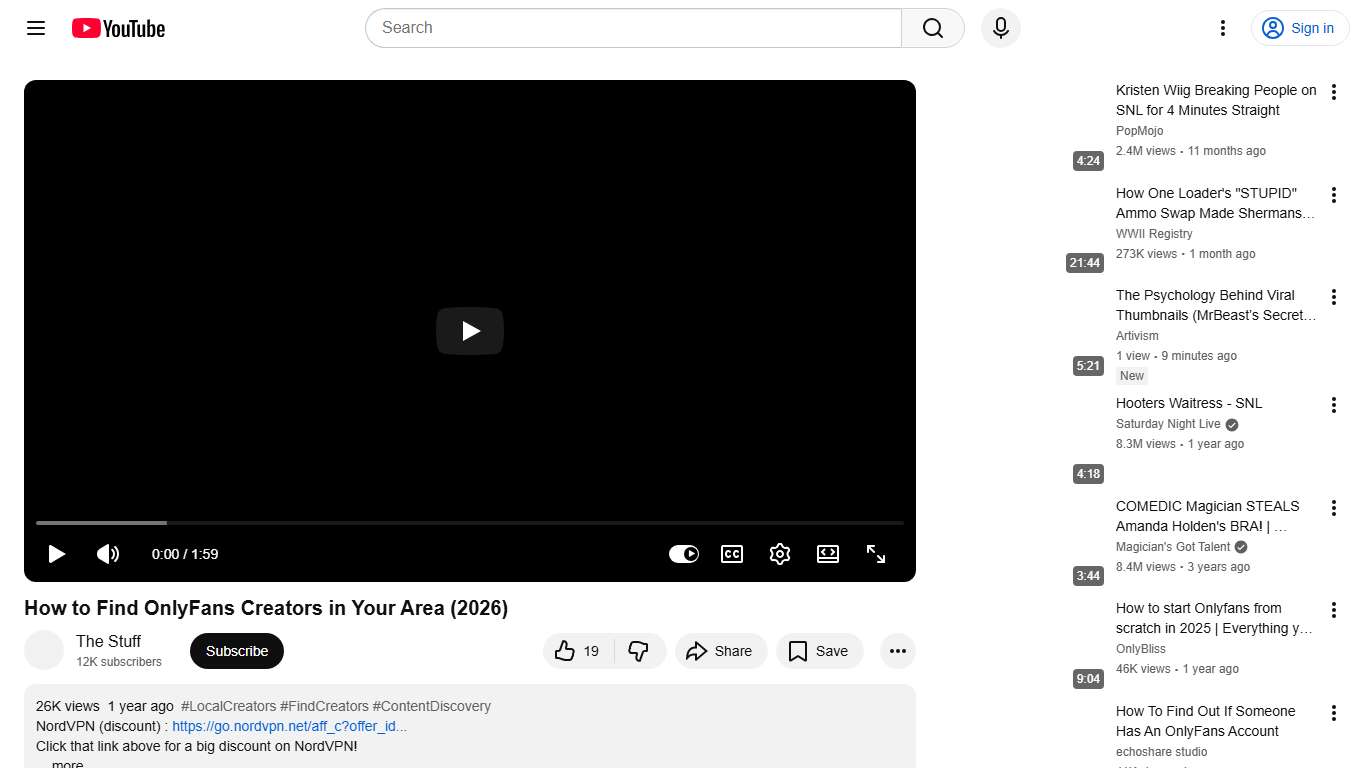Subscribe to The Stuff channel
Screen dimensions: 1366x768
point(236,651)
